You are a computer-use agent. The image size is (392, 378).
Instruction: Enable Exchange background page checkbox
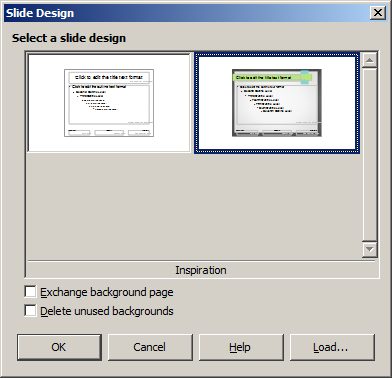pos(30,292)
